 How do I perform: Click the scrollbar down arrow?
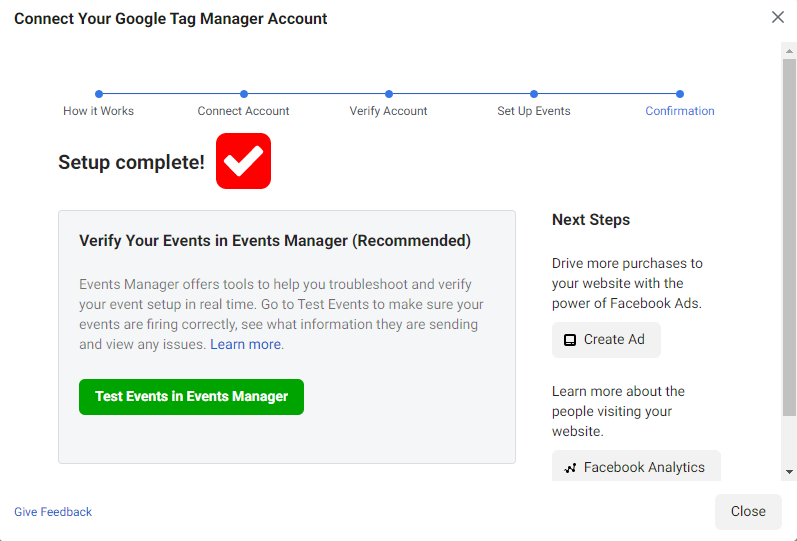tap(789, 472)
